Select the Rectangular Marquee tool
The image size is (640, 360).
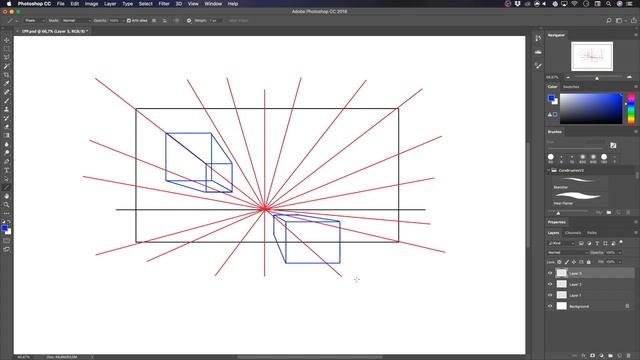(7, 49)
